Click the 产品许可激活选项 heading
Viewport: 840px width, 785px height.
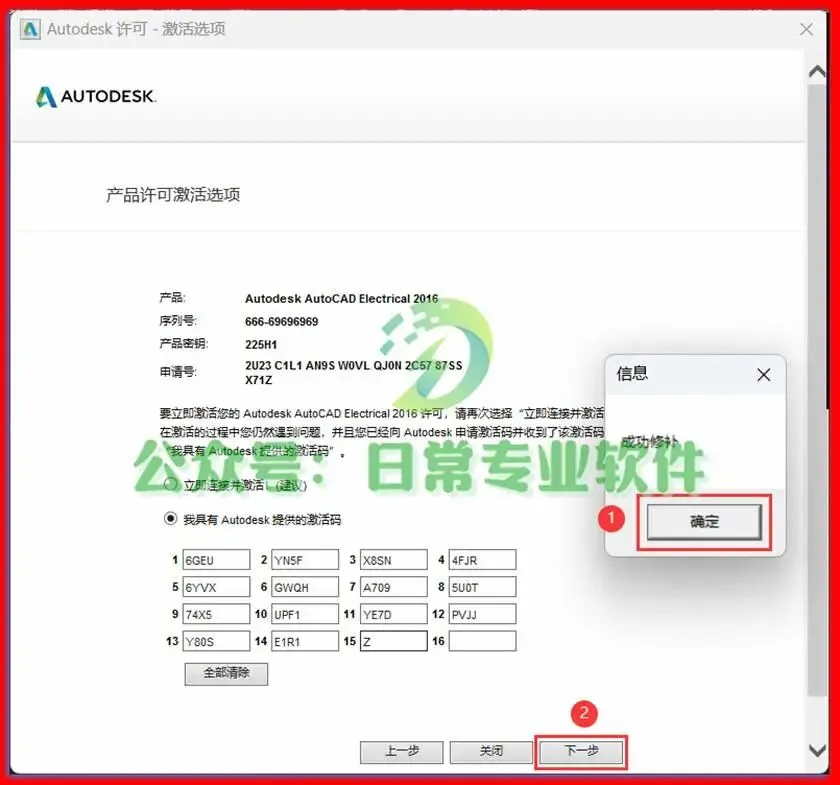(x=173, y=195)
